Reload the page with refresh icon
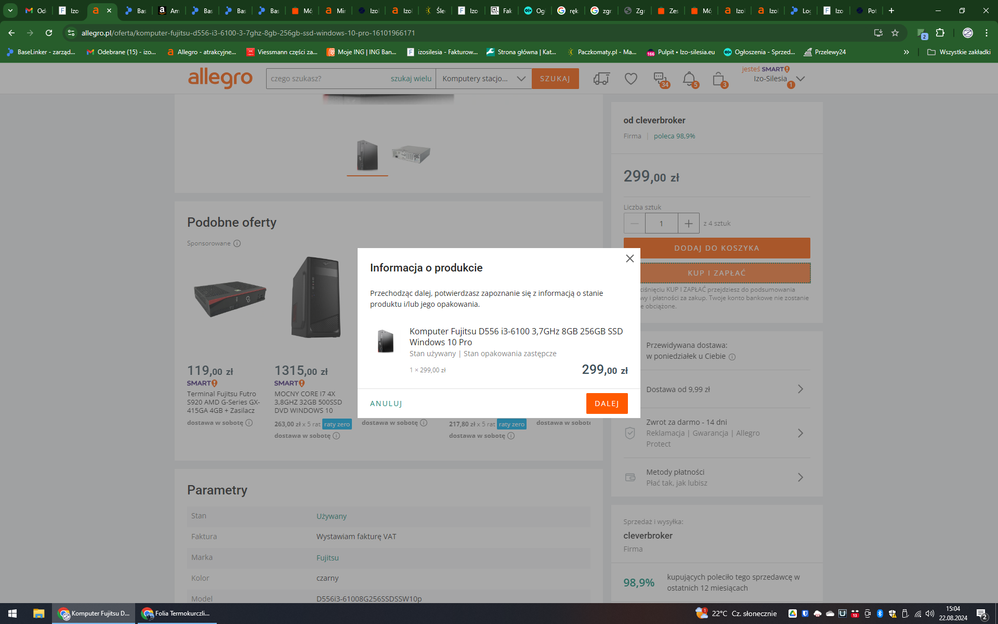998x624 pixels. (48, 32)
